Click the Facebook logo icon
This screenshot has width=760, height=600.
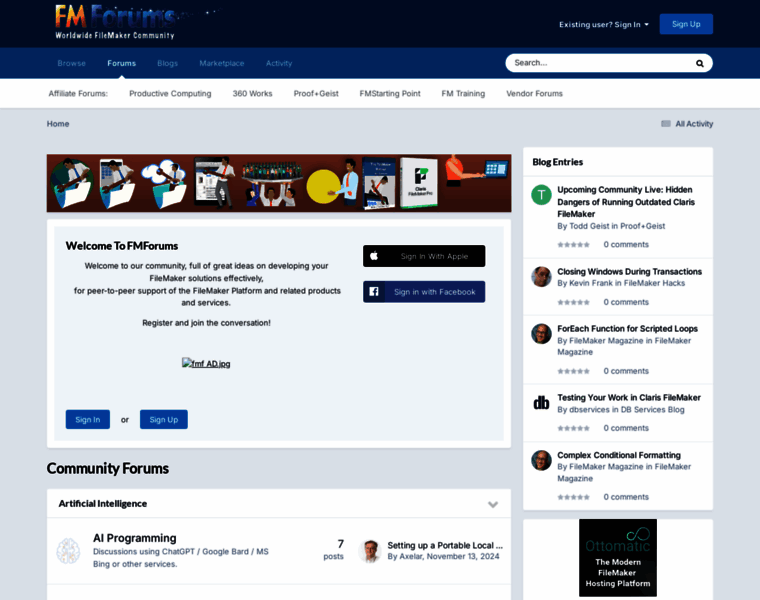pos(374,292)
